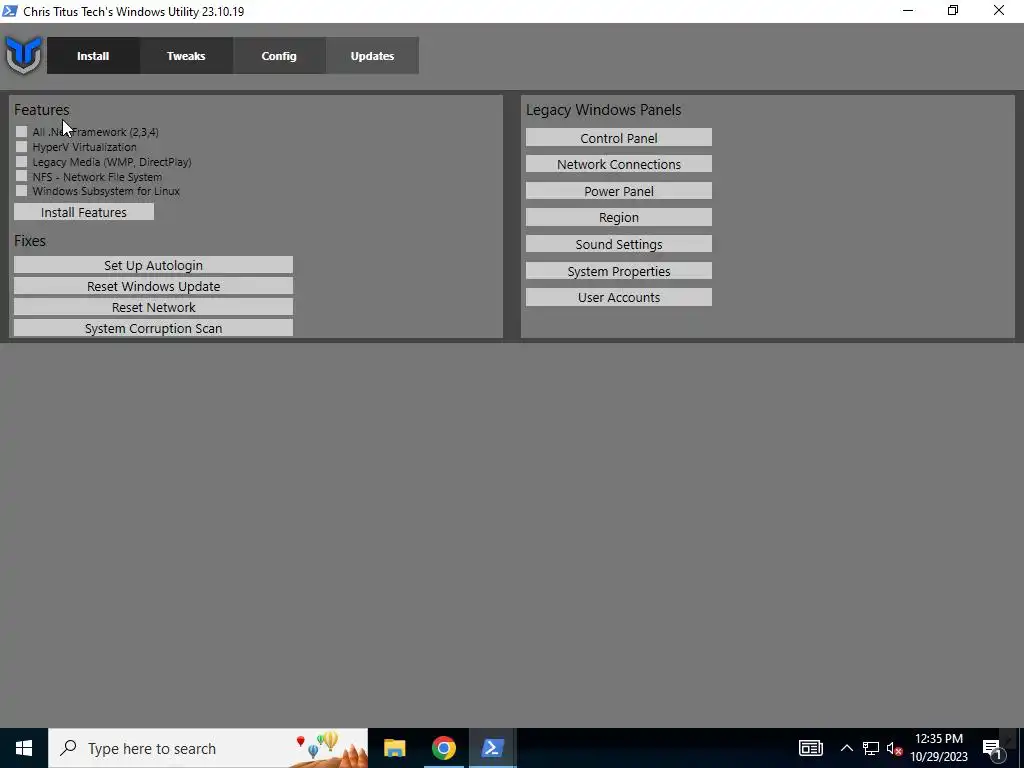The height and width of the screenshot is (768, 1024).
Task: Click the network status tray icon
Action: tap(871, 748)
